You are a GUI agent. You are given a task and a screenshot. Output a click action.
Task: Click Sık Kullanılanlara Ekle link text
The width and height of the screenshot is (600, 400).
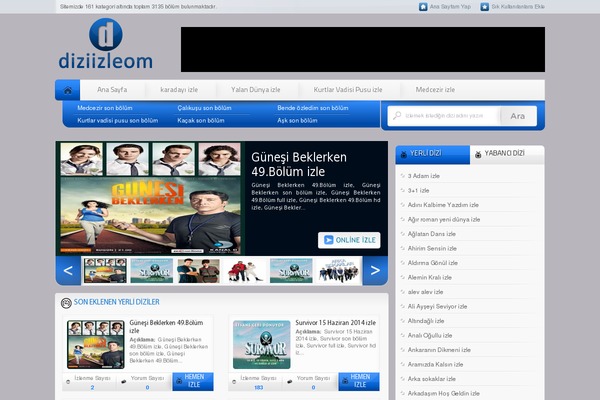(518, 7)
